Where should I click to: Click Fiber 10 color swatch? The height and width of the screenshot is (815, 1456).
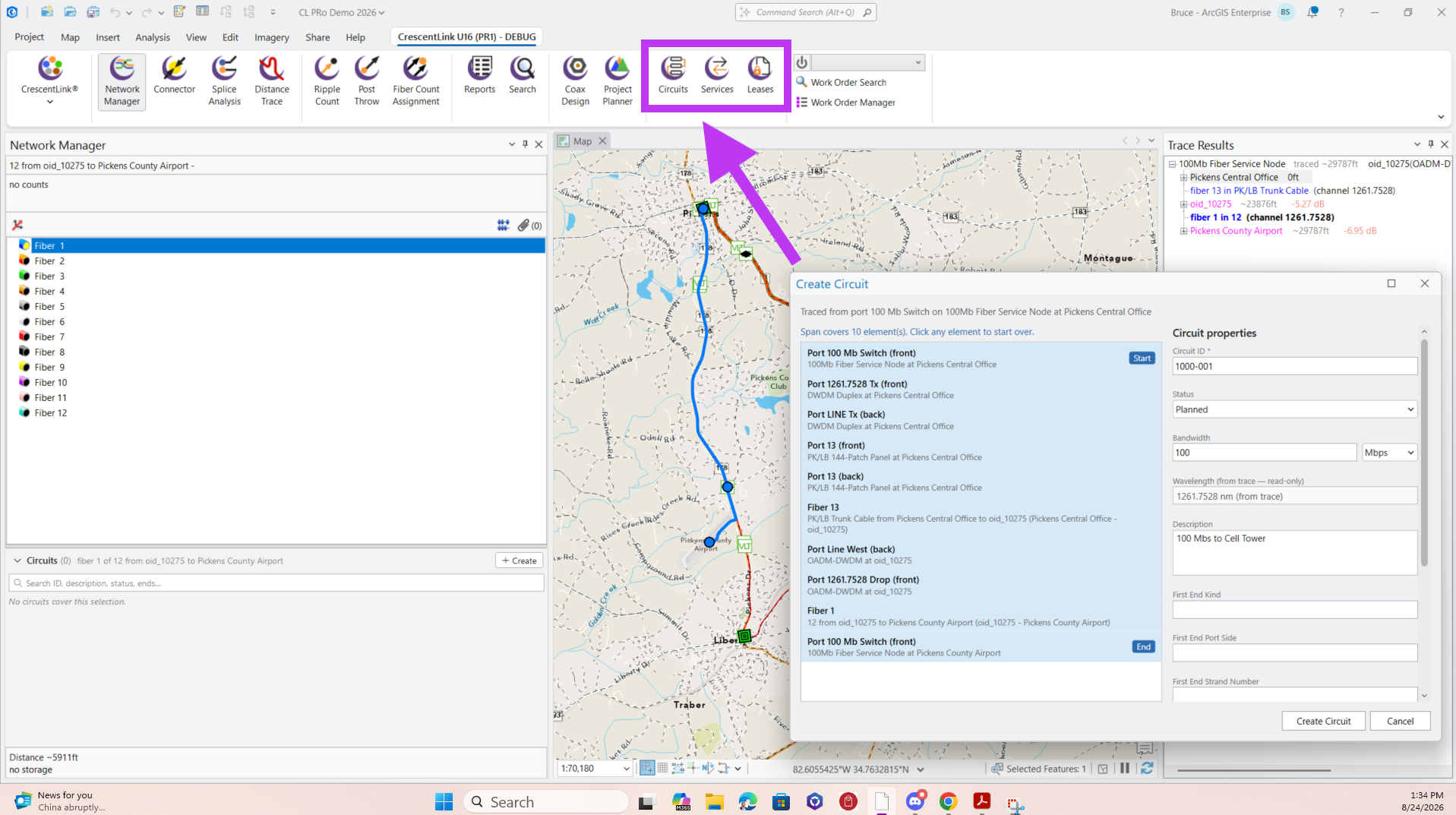click(x=24, y=382)
